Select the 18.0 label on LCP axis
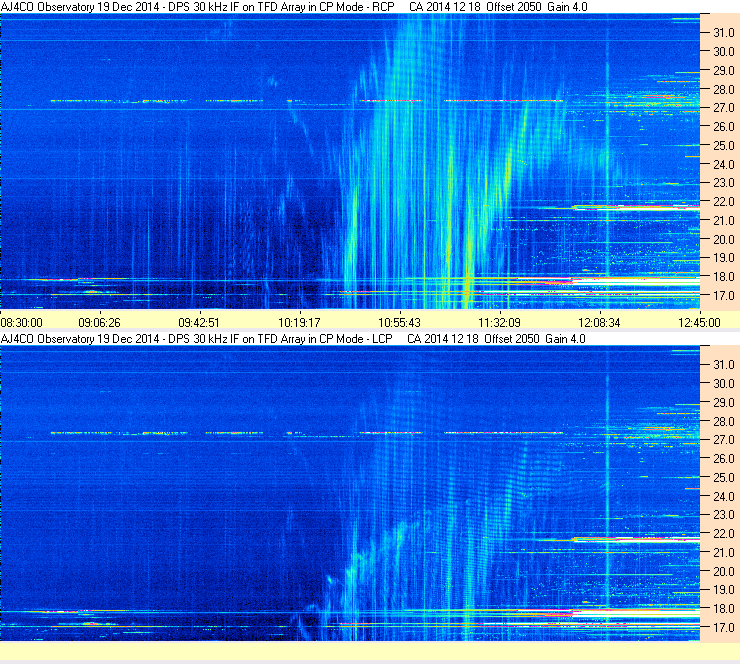Viewport: 740px width, 664px height. click(x=724, y=609)
